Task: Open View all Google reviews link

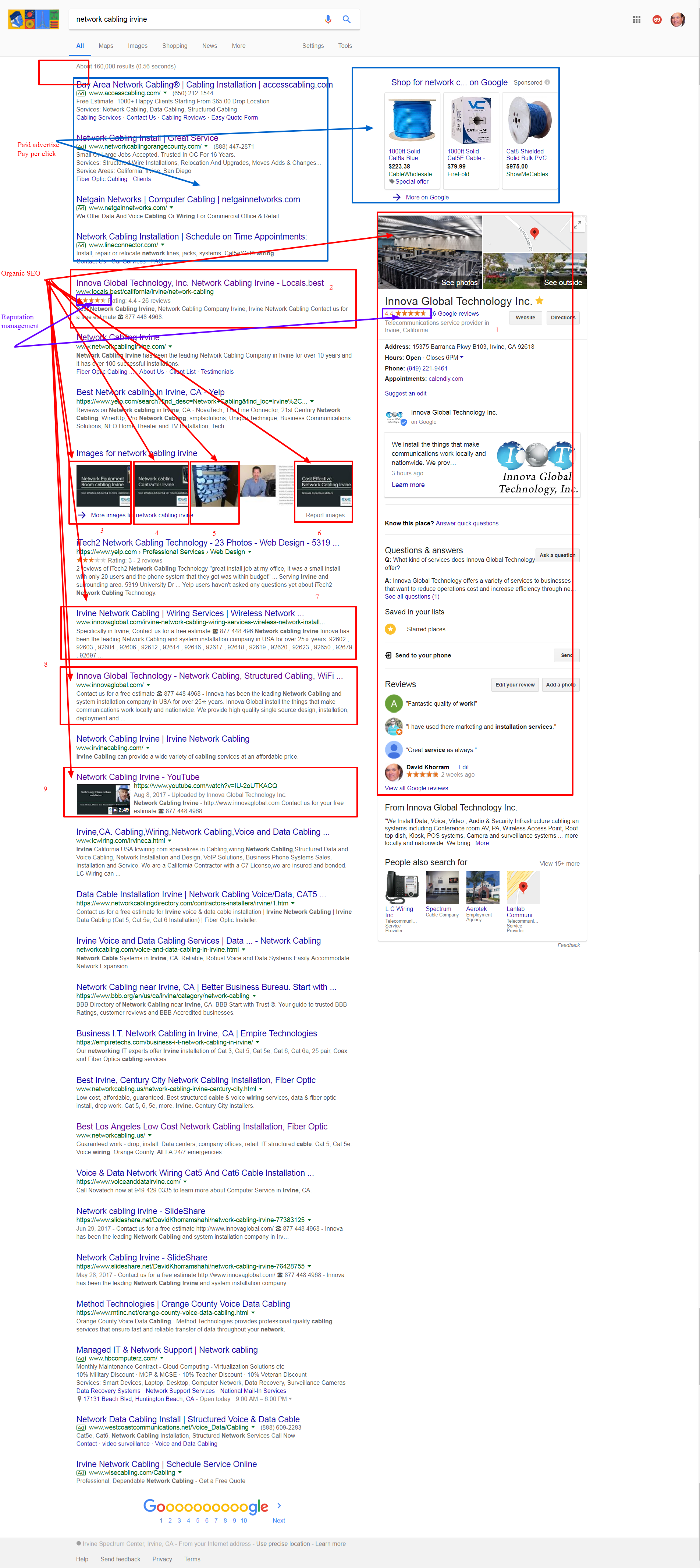Action: pos(416,788)
